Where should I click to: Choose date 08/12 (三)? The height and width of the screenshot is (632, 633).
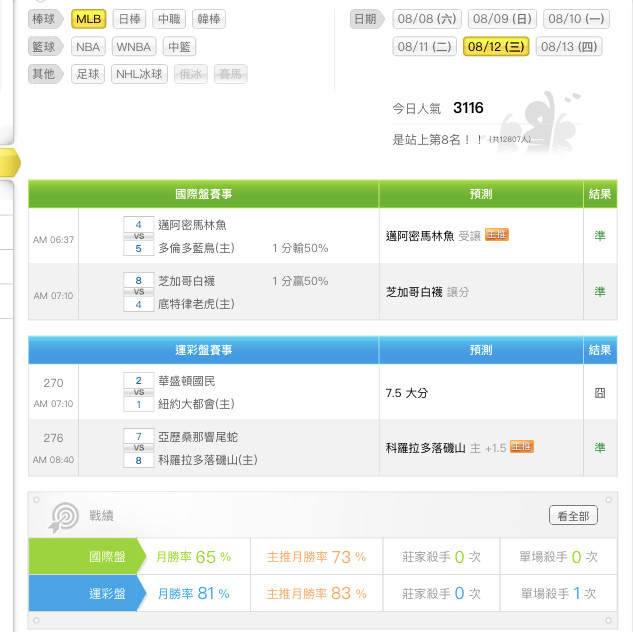tap(496, 47)
